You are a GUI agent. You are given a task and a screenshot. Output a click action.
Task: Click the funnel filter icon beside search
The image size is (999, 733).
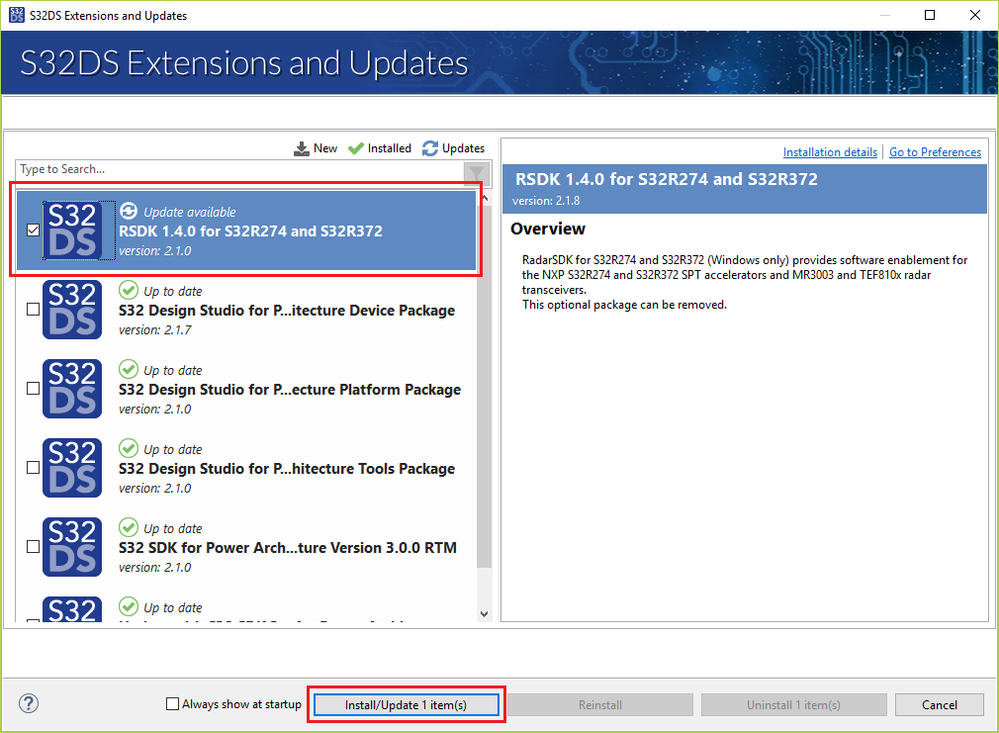(476, 173)
